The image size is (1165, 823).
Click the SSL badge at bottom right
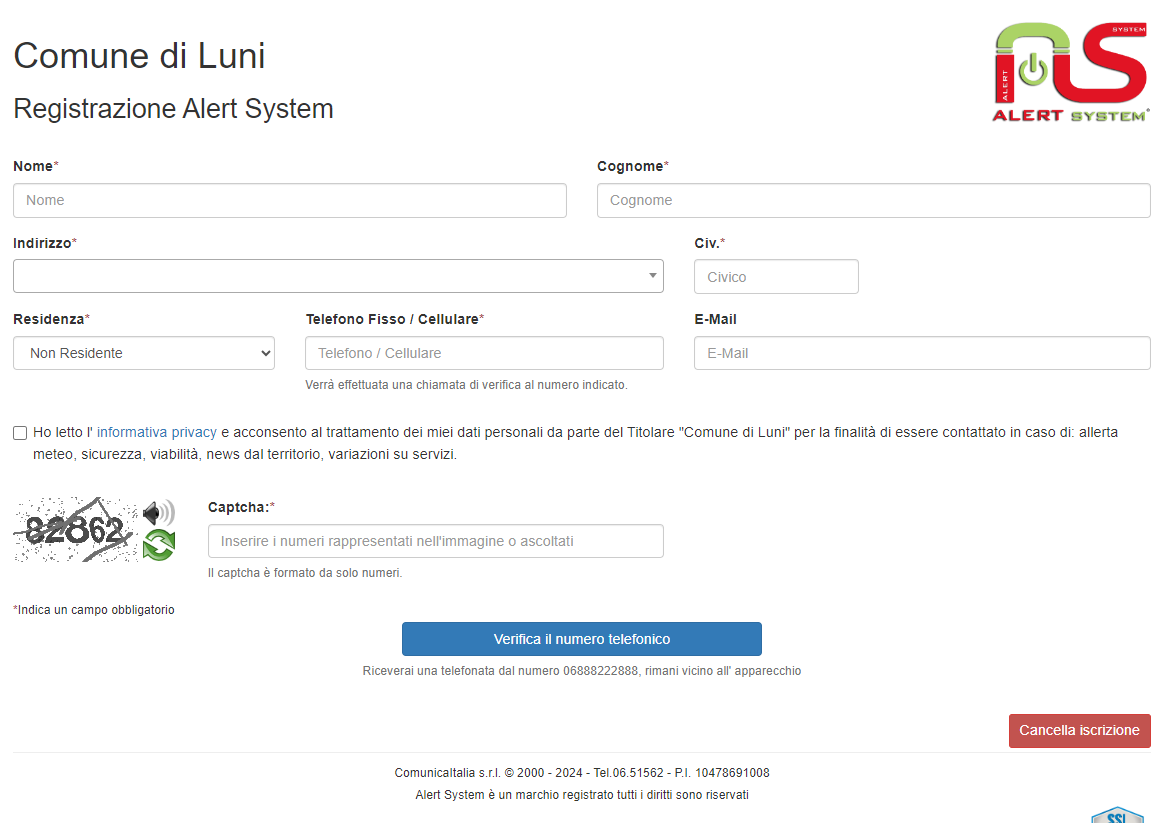pyautogui.click(x=1116, y=815)
